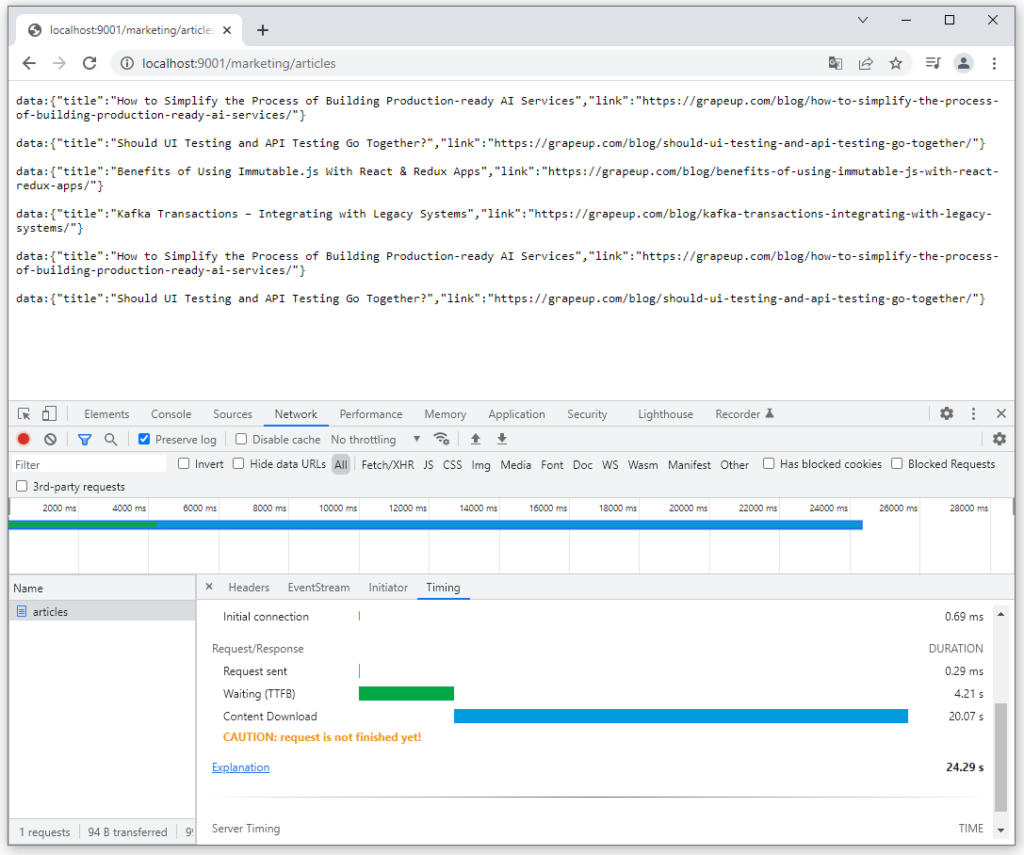Go back to the previous page
Screen dimensions: 1024x855
click(29, 63)
